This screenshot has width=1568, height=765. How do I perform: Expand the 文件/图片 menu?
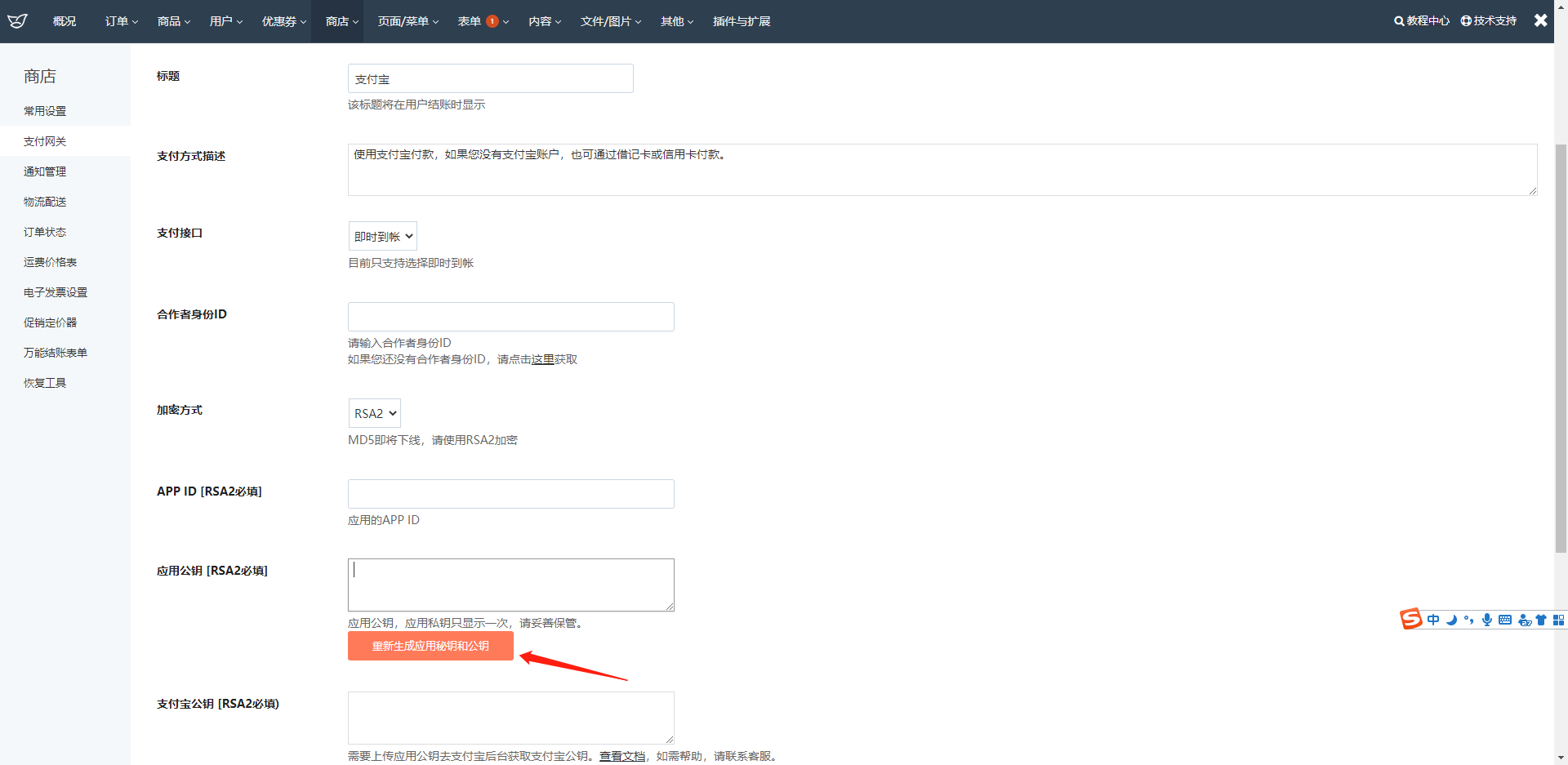tap(611, 21)
